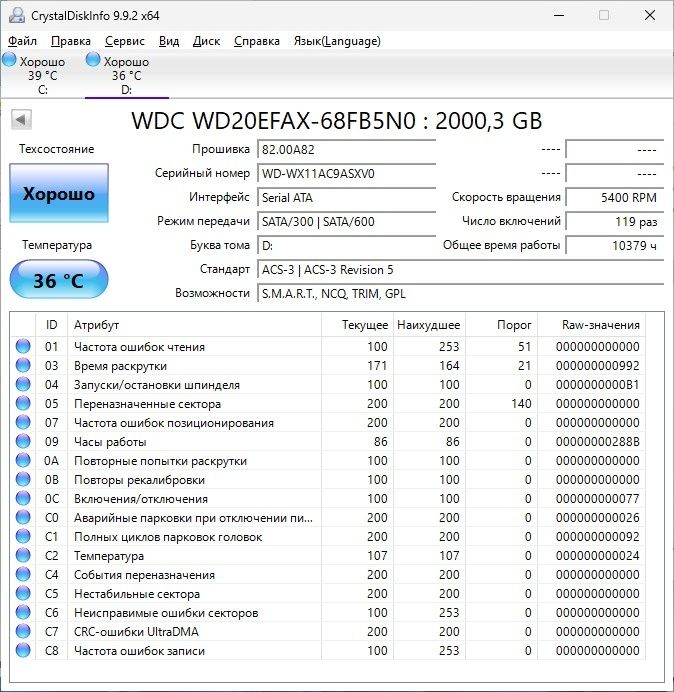The height and width of the screenshot is (692, 674).
Task: Click status icon for Полных циклов парковок головок
Action: pos(23,536)
